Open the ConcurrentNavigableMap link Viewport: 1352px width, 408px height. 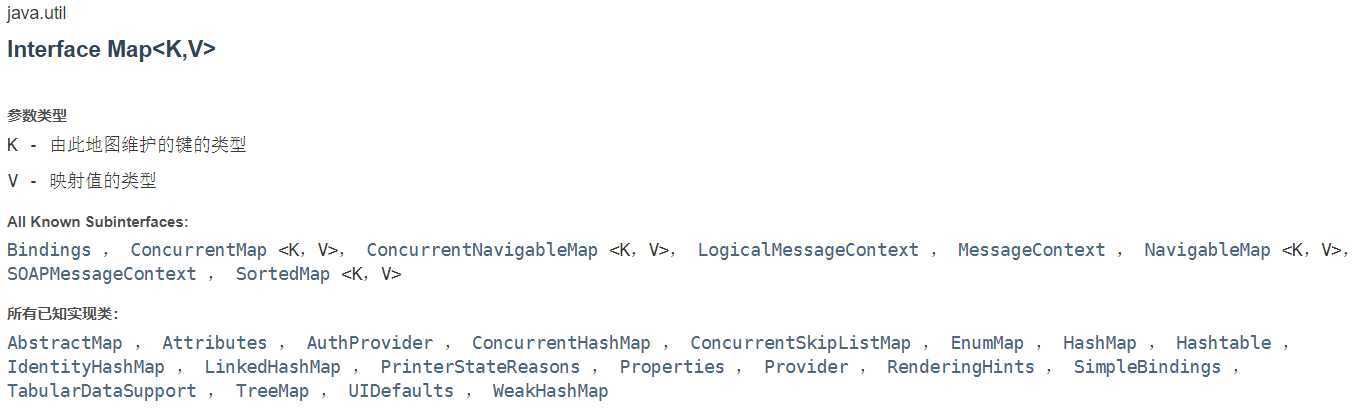482,250
